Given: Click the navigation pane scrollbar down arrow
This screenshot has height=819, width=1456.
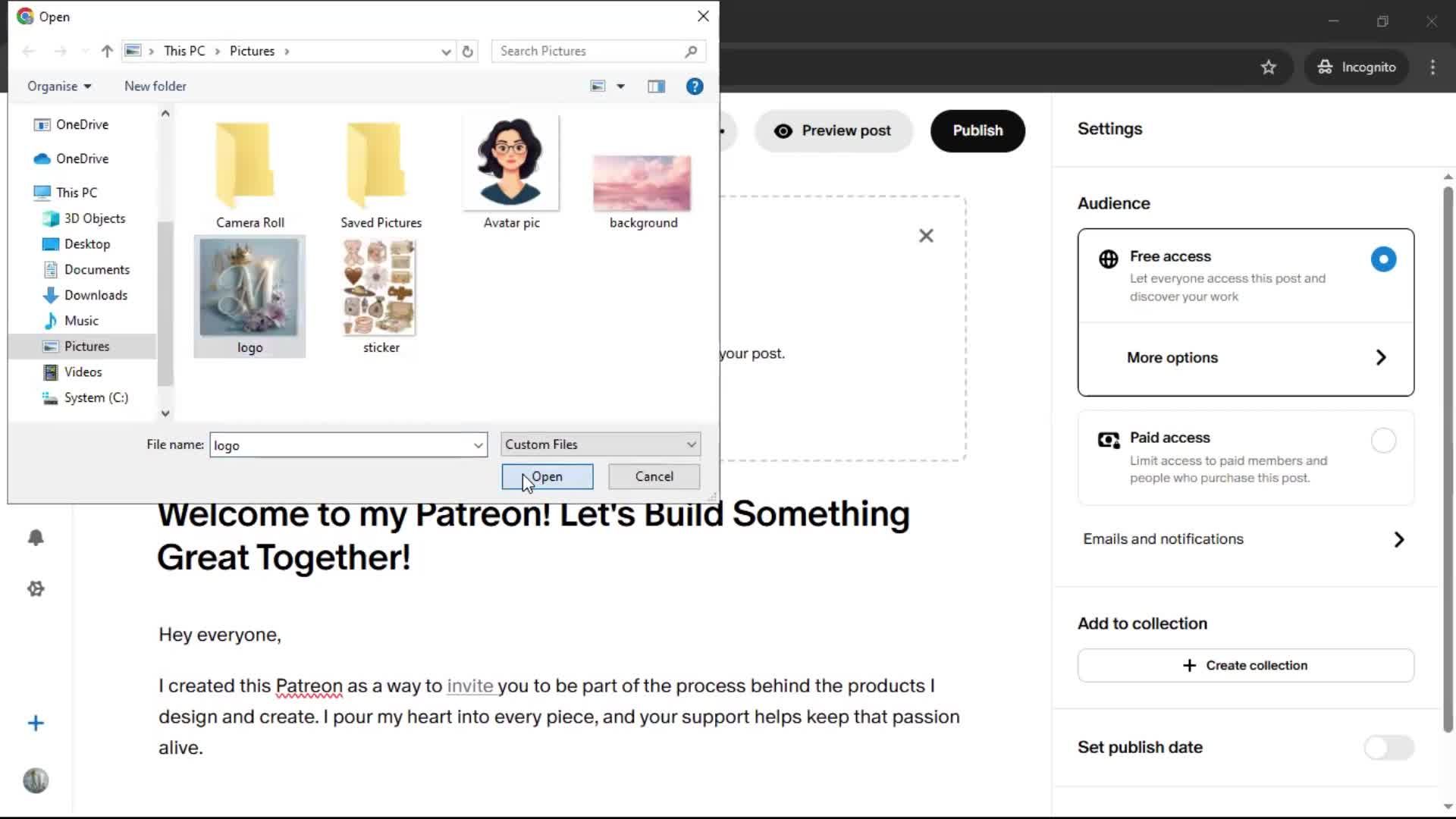Looking at the screenshot, I should (x=165, y=413).
